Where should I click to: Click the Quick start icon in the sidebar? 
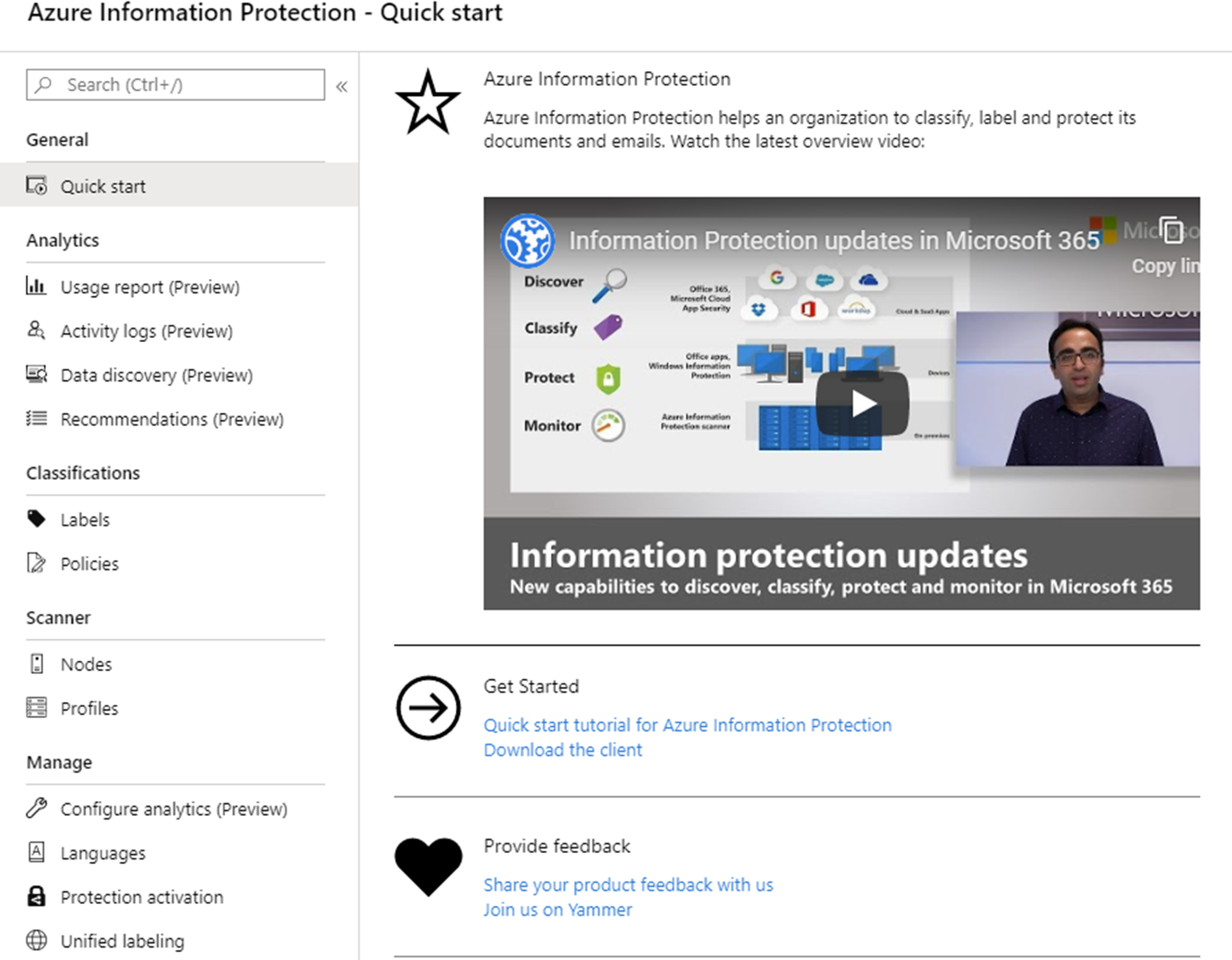[x=37, y=186]
